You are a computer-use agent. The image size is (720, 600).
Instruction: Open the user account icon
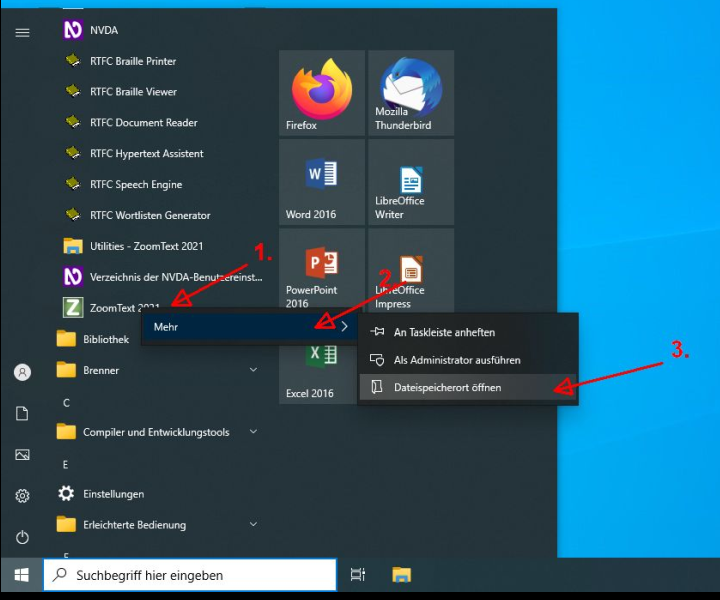(22, 372)
